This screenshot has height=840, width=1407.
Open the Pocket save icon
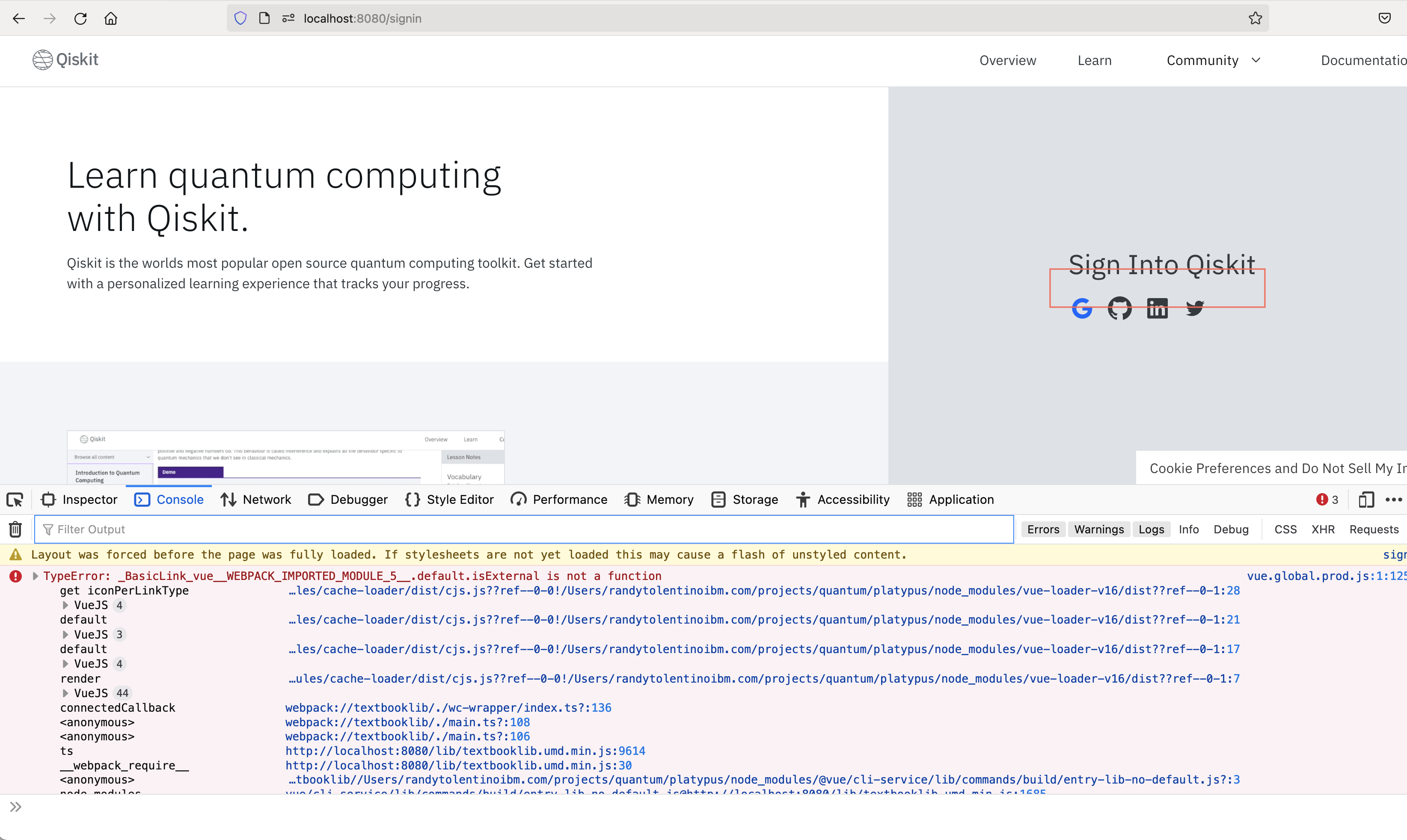(1385, 18)
